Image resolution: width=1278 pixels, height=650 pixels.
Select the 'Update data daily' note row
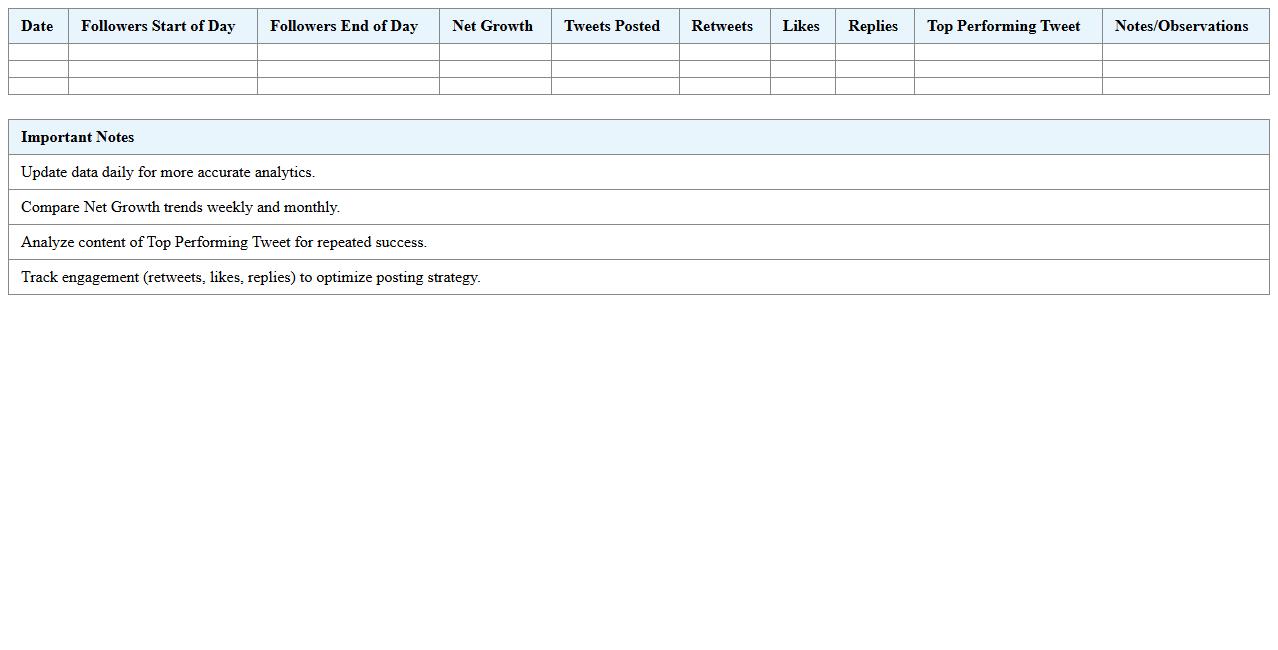click(x=168, y=172)
